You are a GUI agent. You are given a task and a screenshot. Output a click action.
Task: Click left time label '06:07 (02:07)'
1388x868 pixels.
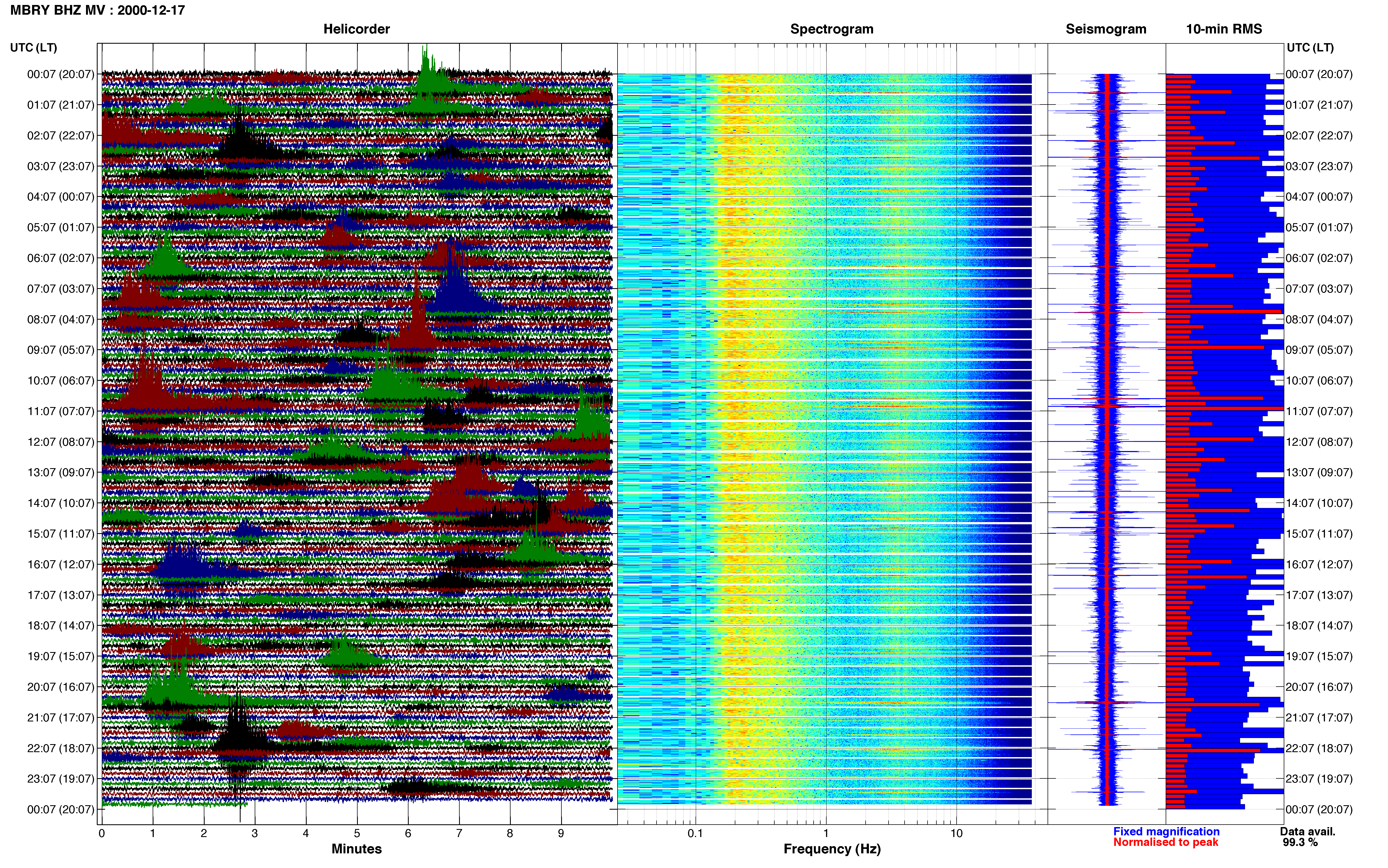click(61, 258)
